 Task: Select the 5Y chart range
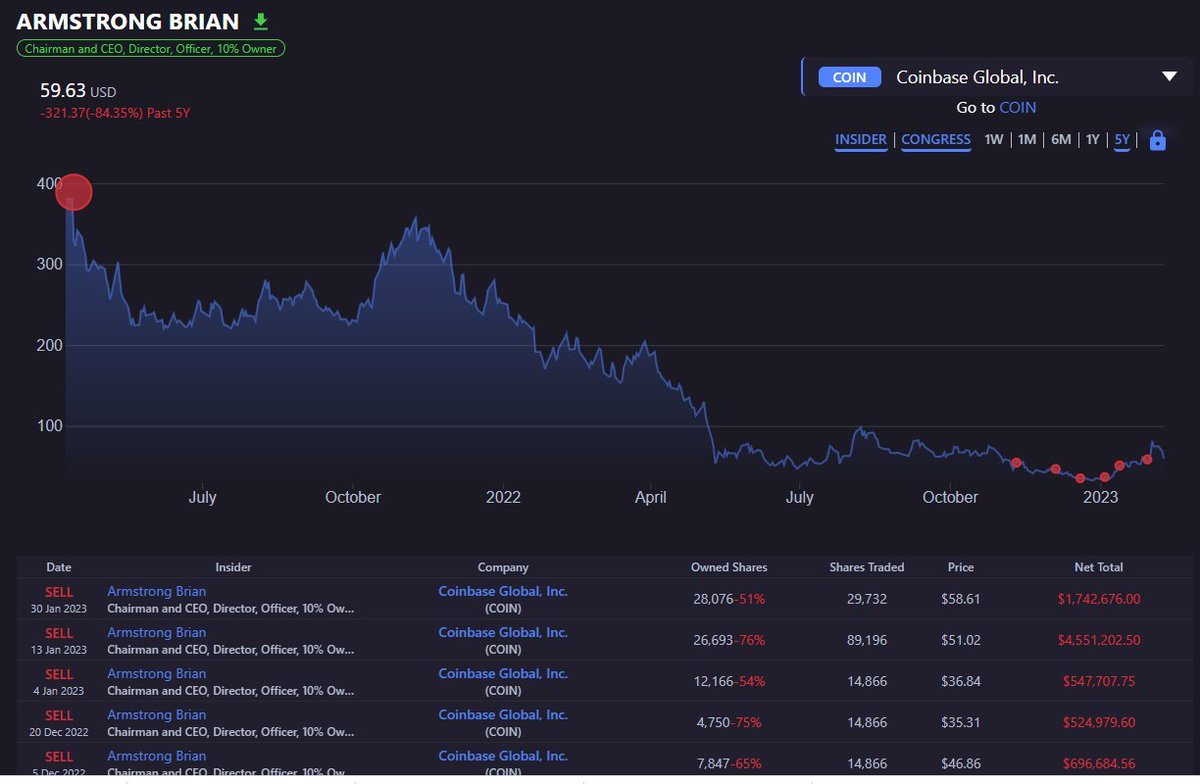pos(1122,140)
